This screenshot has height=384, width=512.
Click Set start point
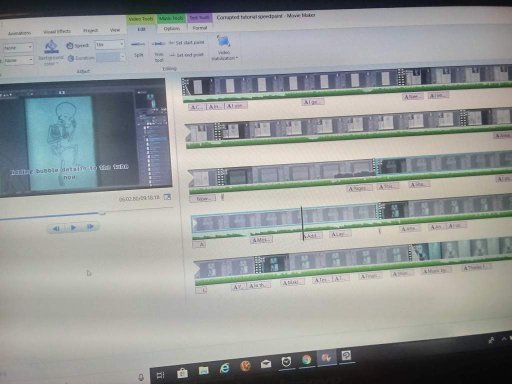187,43
